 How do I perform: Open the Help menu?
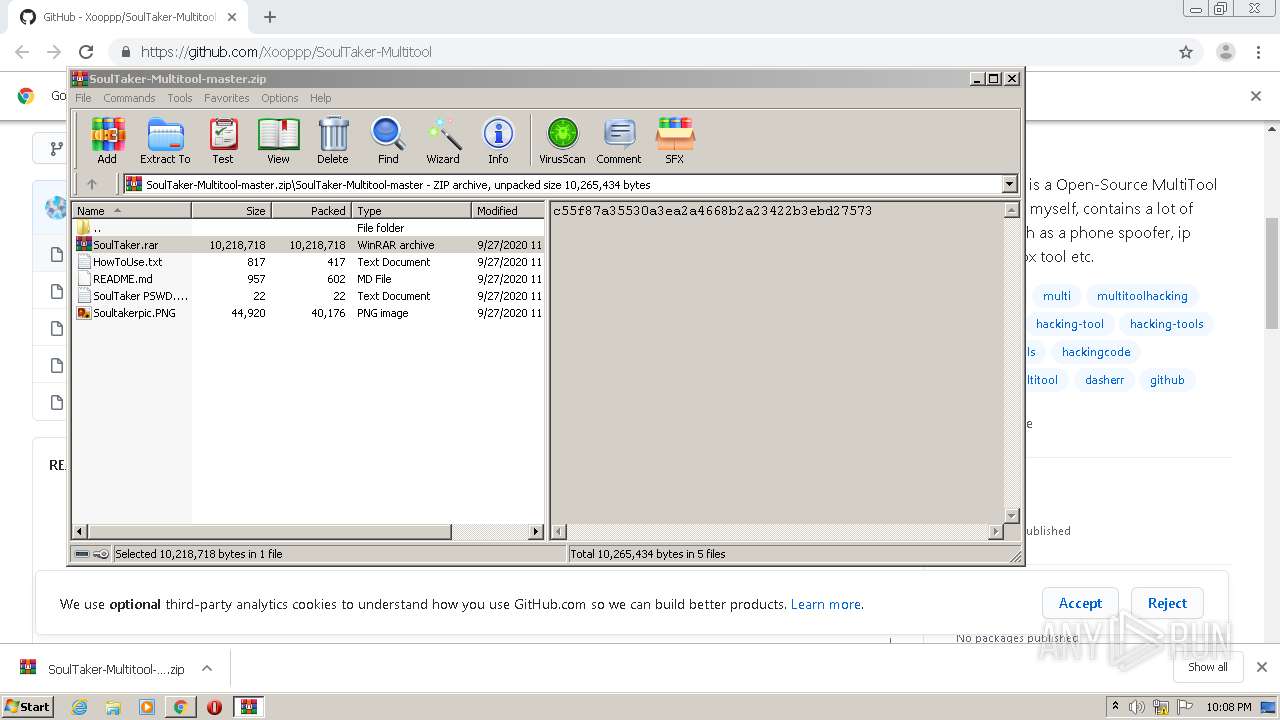tap(320, 98)
